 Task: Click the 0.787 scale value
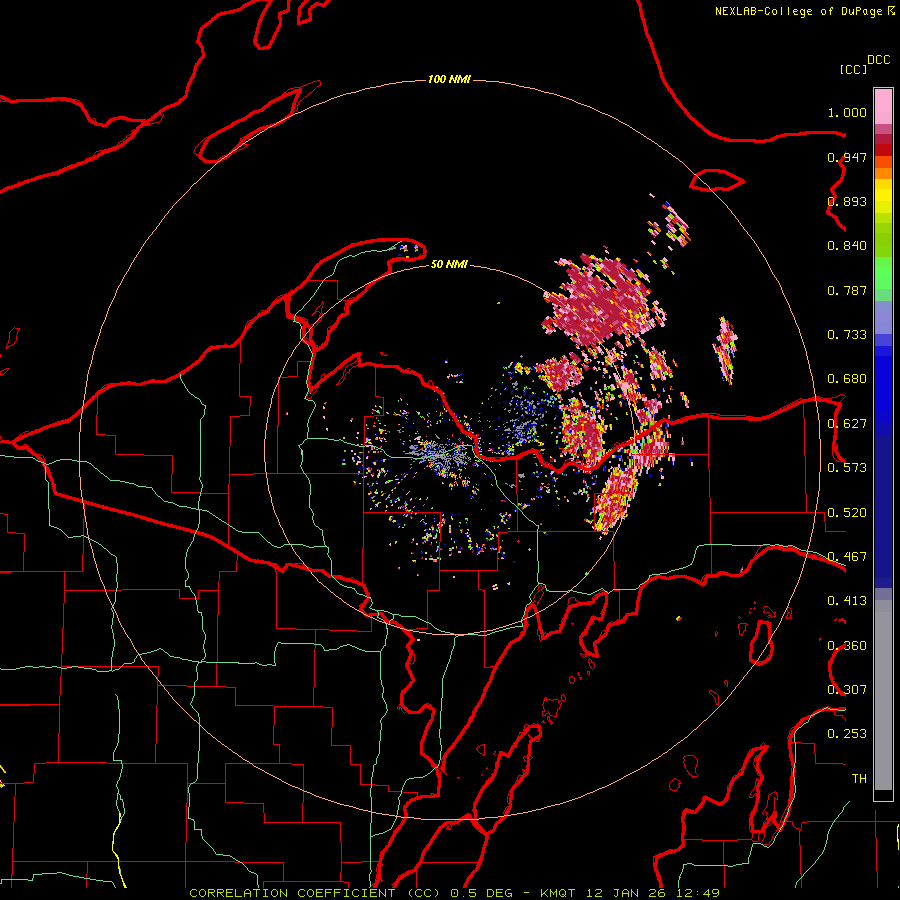tap(847, 290)
